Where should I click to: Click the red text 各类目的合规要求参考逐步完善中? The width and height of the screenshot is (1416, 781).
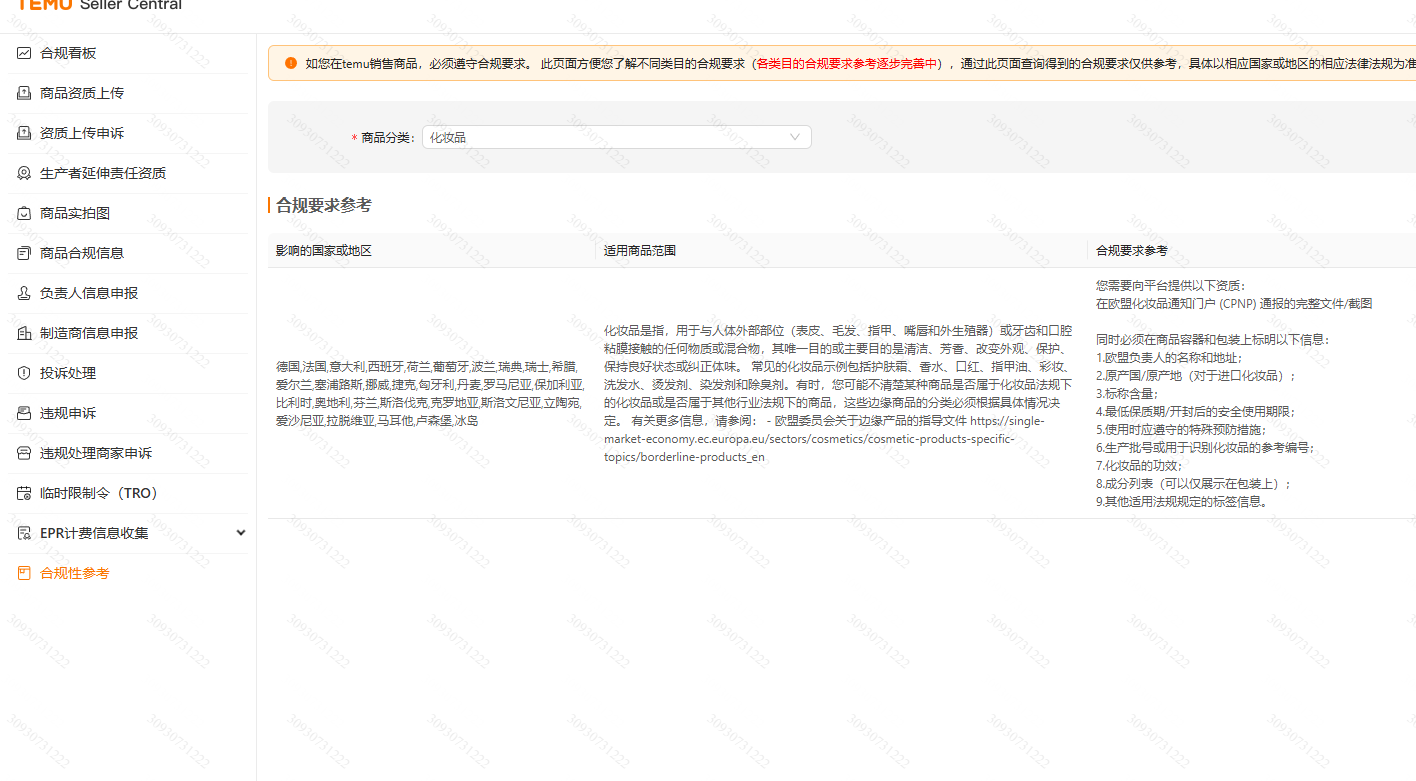[847, 63]
